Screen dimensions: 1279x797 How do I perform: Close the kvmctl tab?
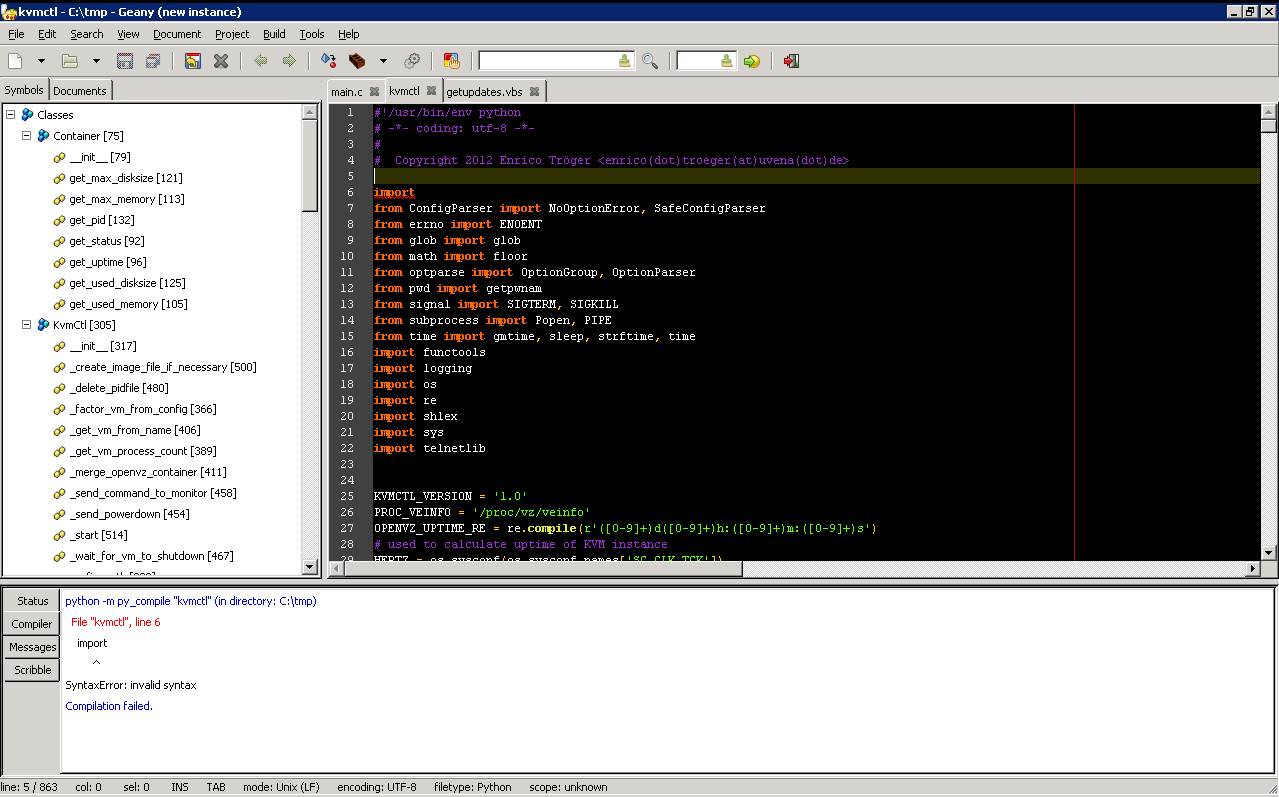coord(431,90)
